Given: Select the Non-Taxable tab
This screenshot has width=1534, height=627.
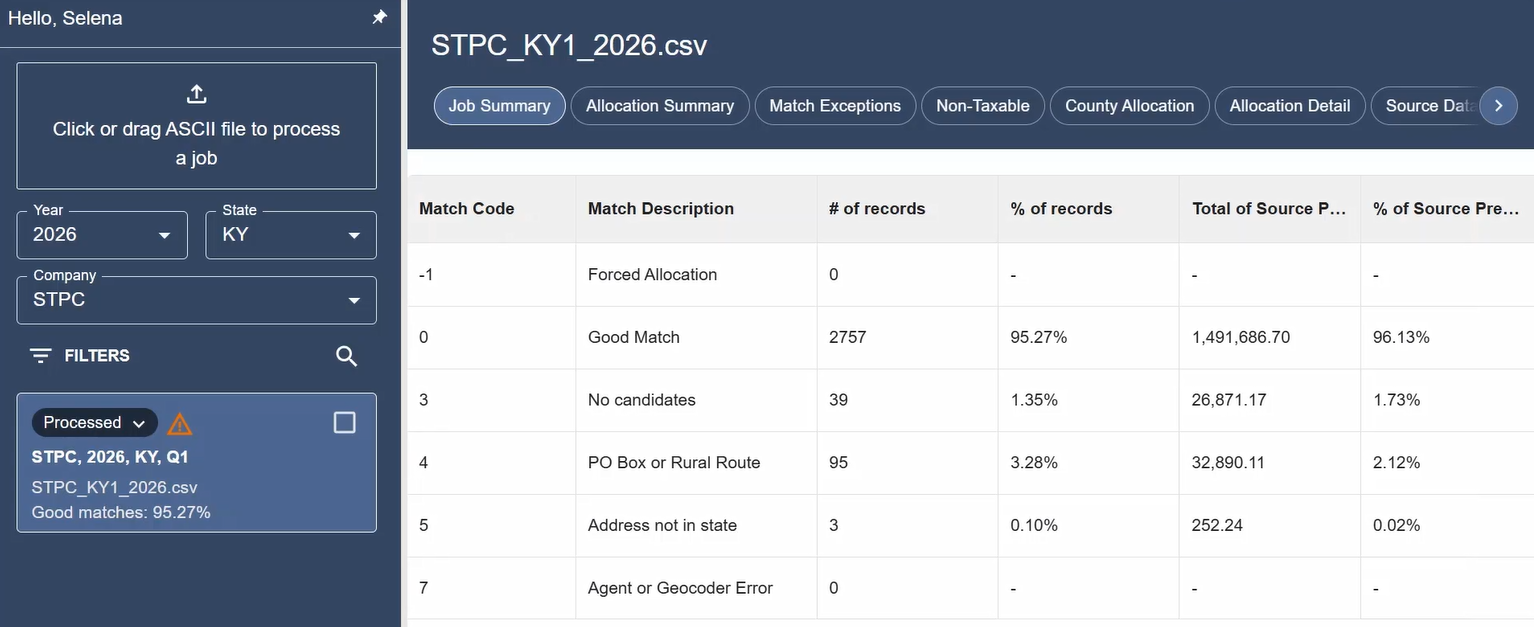Looking at the screenshot, I should (x=983, y=106).
